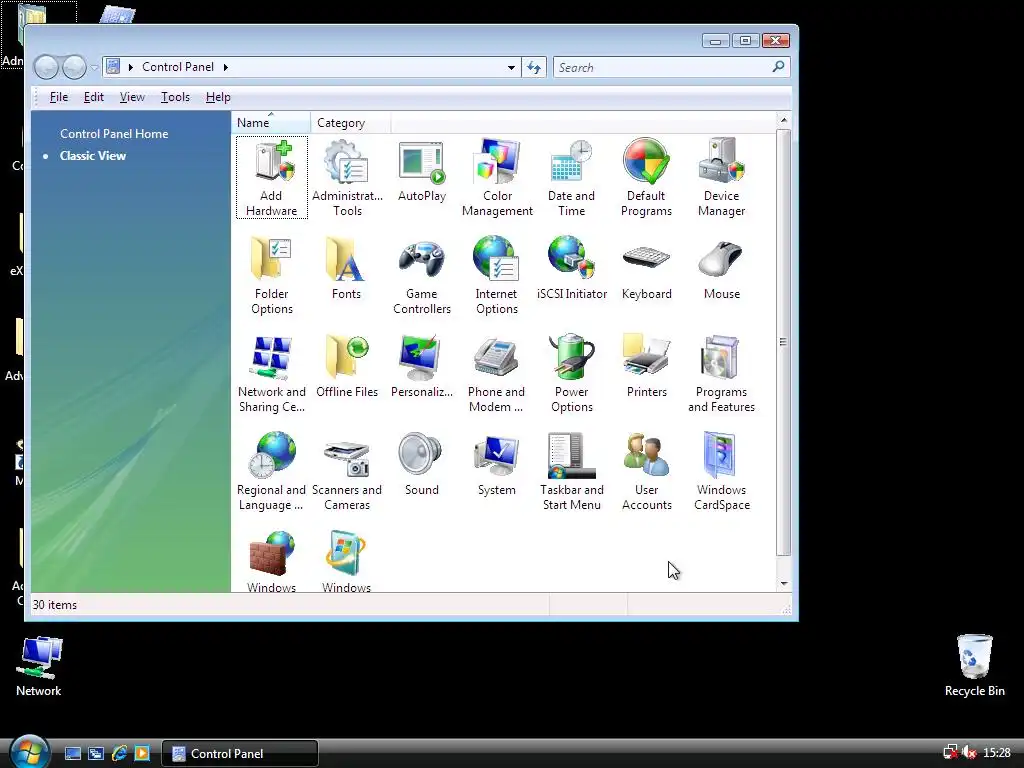Open the Mouse icon
This screenshot has height=768, width=1024.
click(x=721, y=268)
